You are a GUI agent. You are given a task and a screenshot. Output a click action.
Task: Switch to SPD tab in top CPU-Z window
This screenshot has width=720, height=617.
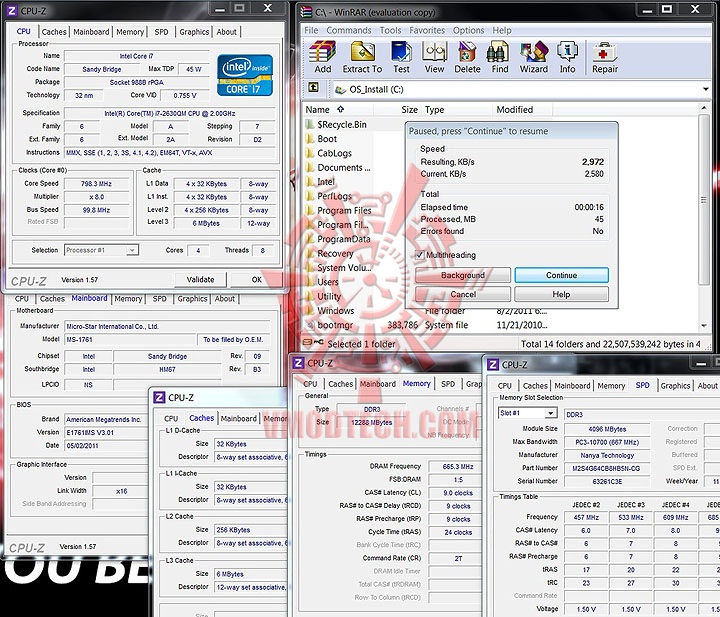(161, 32)
